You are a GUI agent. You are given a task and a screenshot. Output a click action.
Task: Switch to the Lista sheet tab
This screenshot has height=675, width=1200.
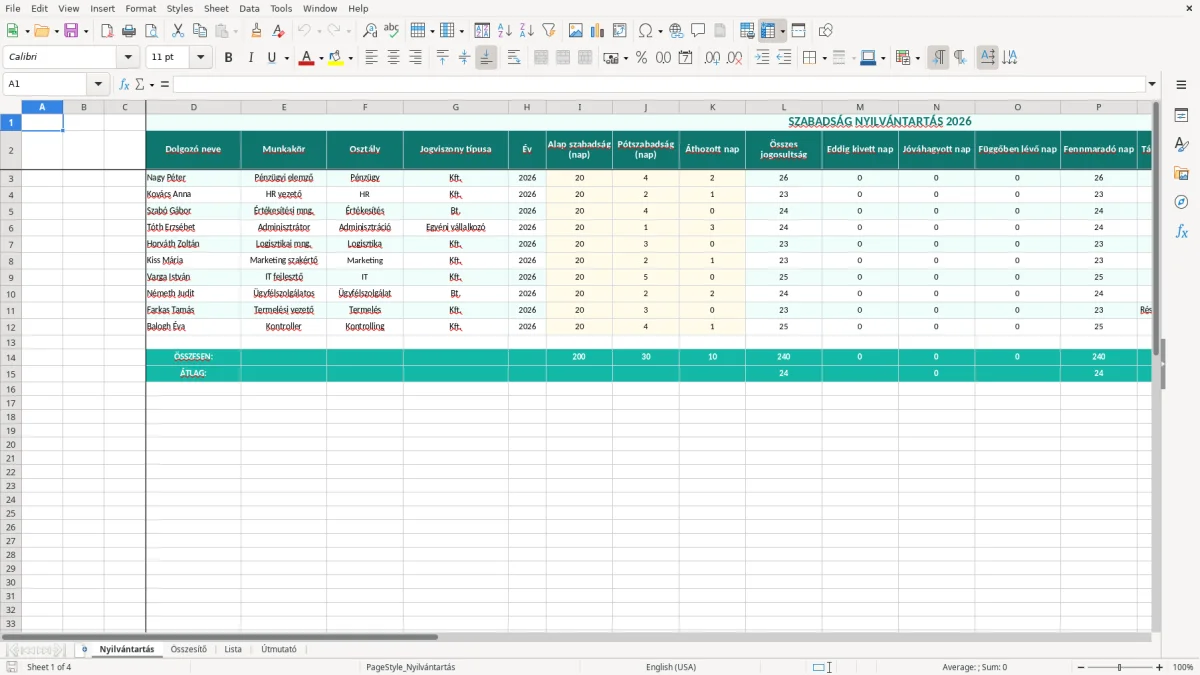coord(233,649)
